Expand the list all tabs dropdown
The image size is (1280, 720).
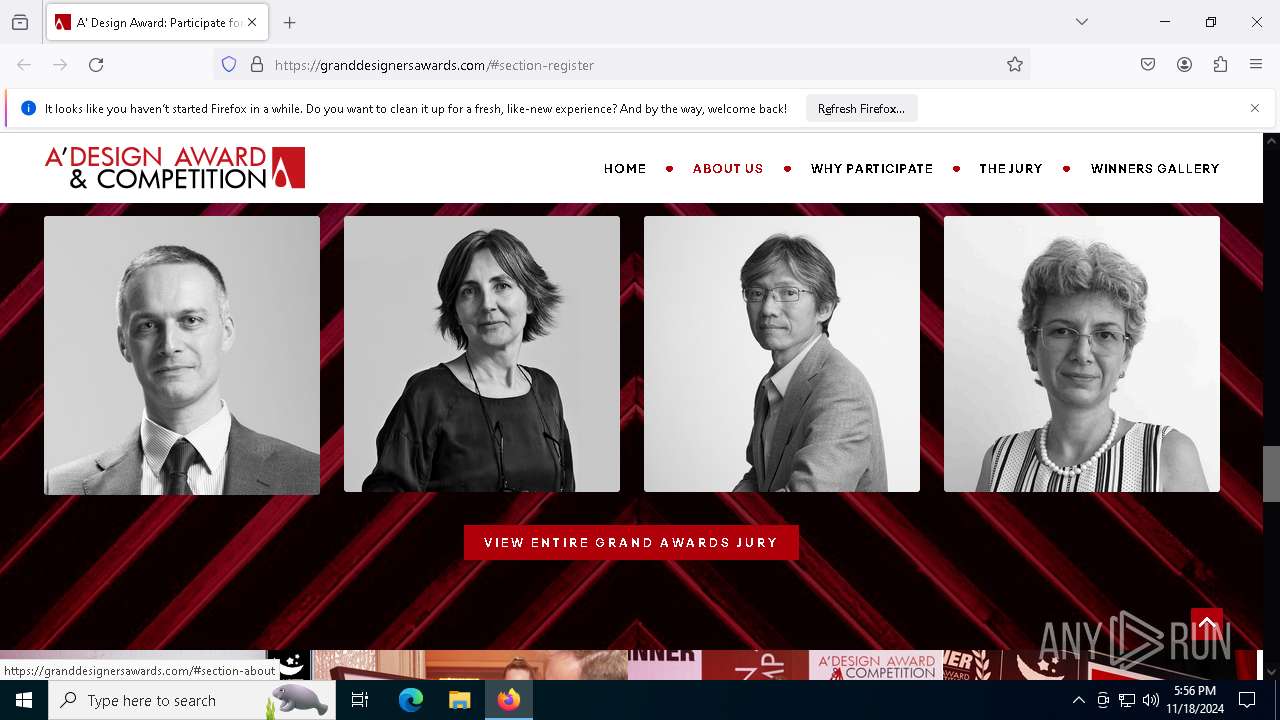pos(1082,22)
